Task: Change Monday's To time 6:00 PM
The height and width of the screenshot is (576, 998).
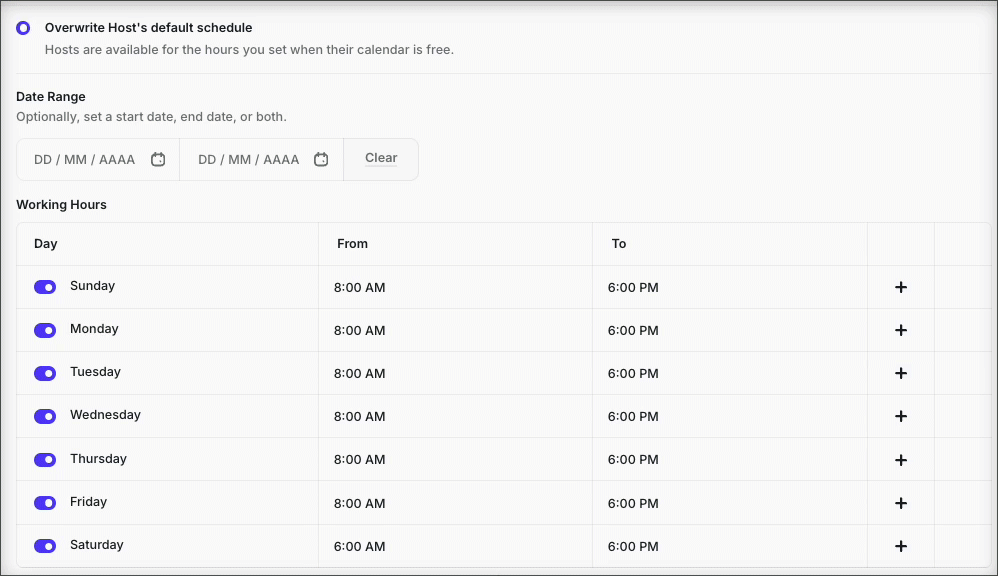Action: (633, 330)
